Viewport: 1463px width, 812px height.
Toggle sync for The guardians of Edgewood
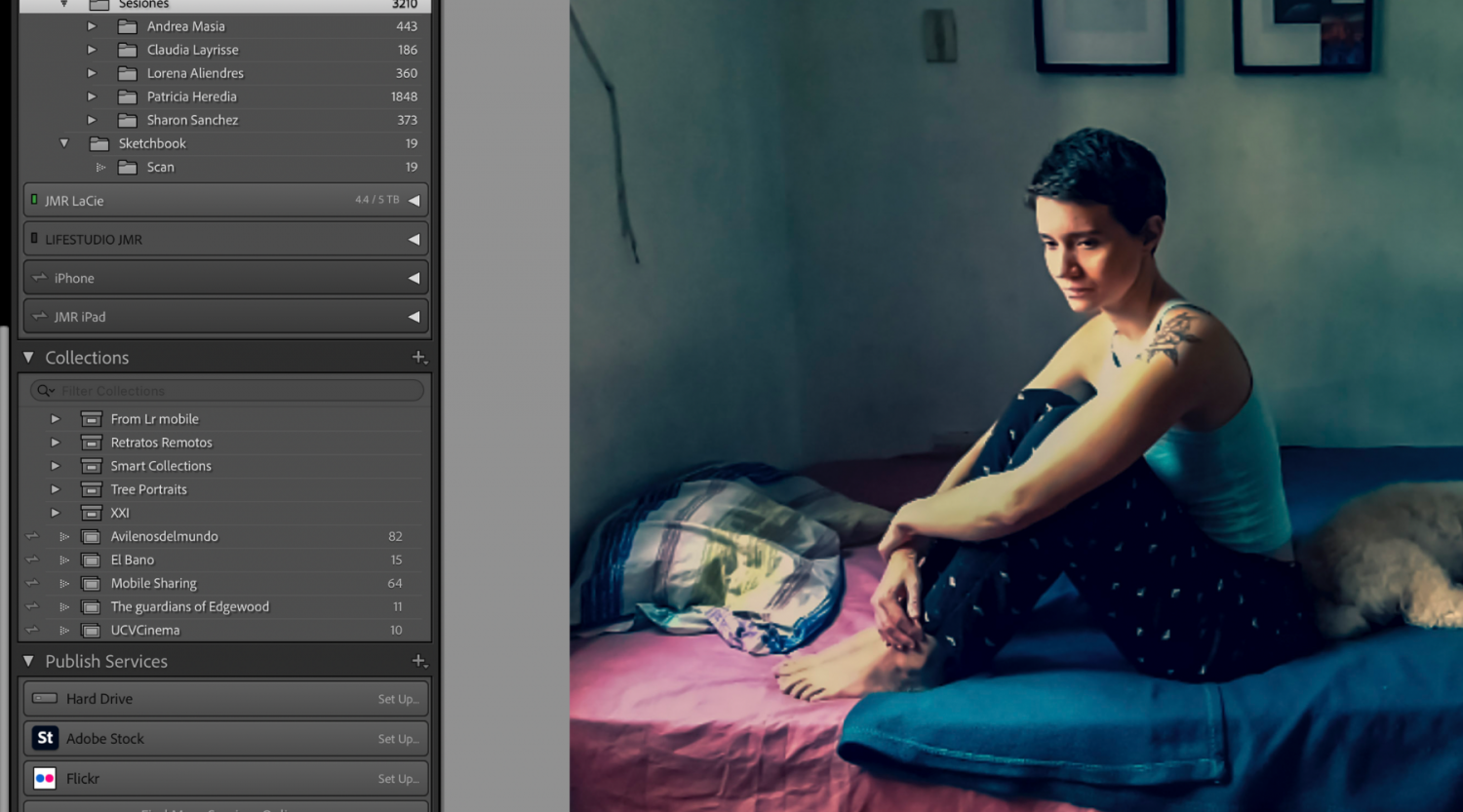[x=32, y=606]
